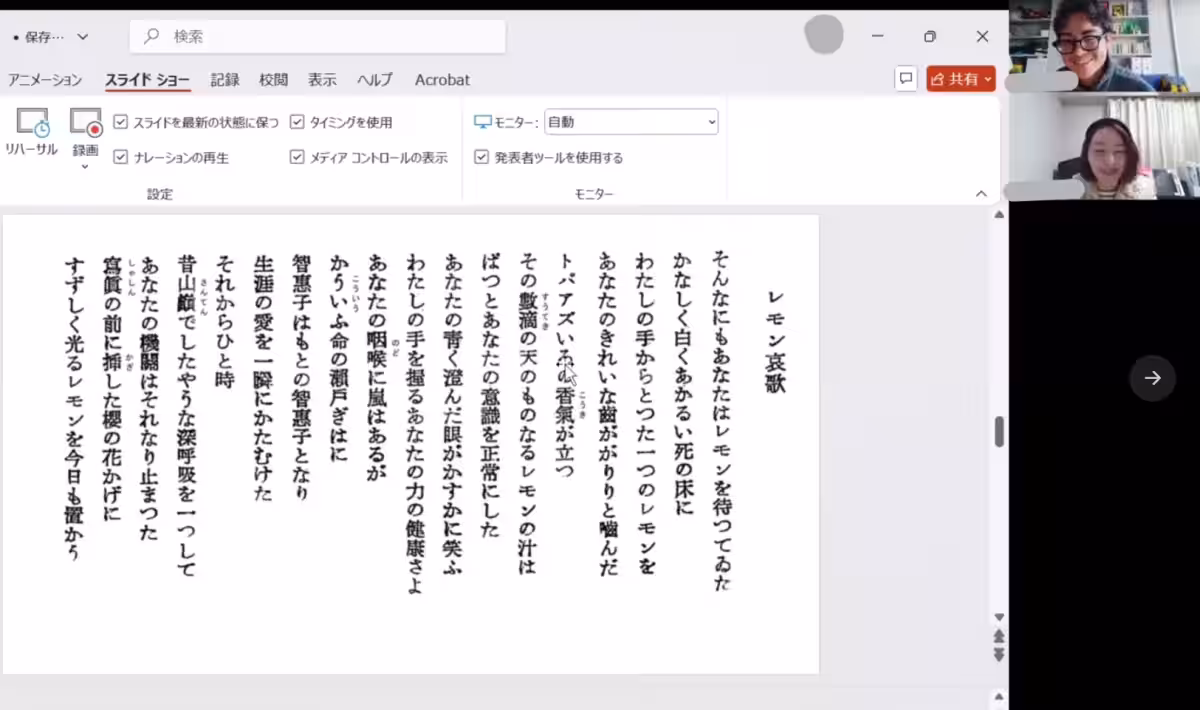
Task: Click the monitor icon beside モニター
Action: coord(483,121)
